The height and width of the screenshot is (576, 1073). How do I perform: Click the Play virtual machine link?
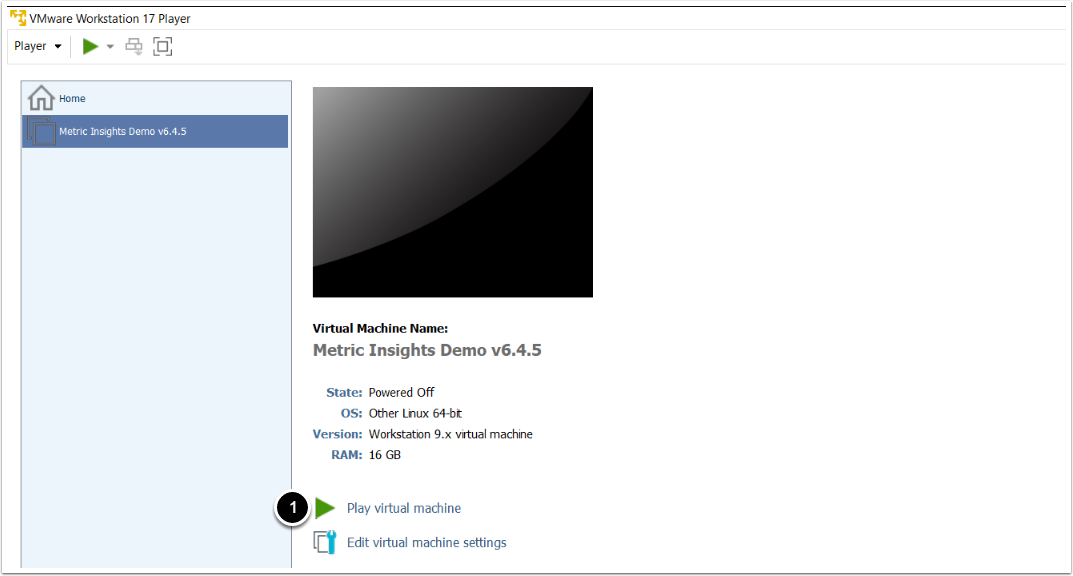(404, 508)
